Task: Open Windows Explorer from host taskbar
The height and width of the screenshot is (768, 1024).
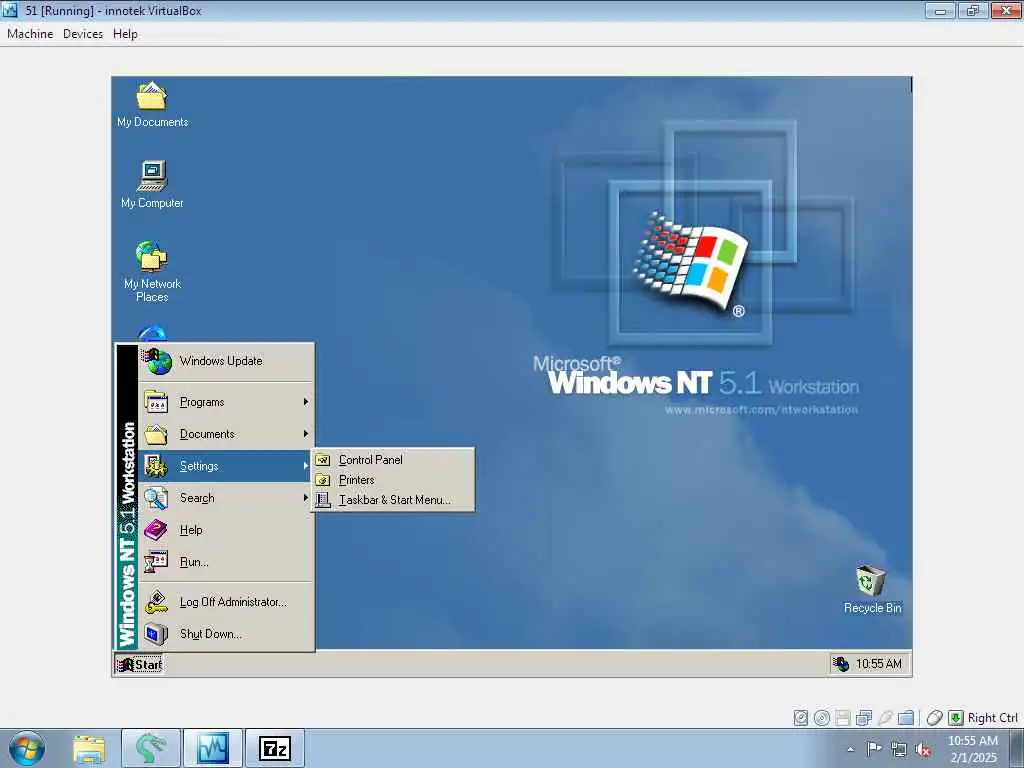Action: coord(89,748)
